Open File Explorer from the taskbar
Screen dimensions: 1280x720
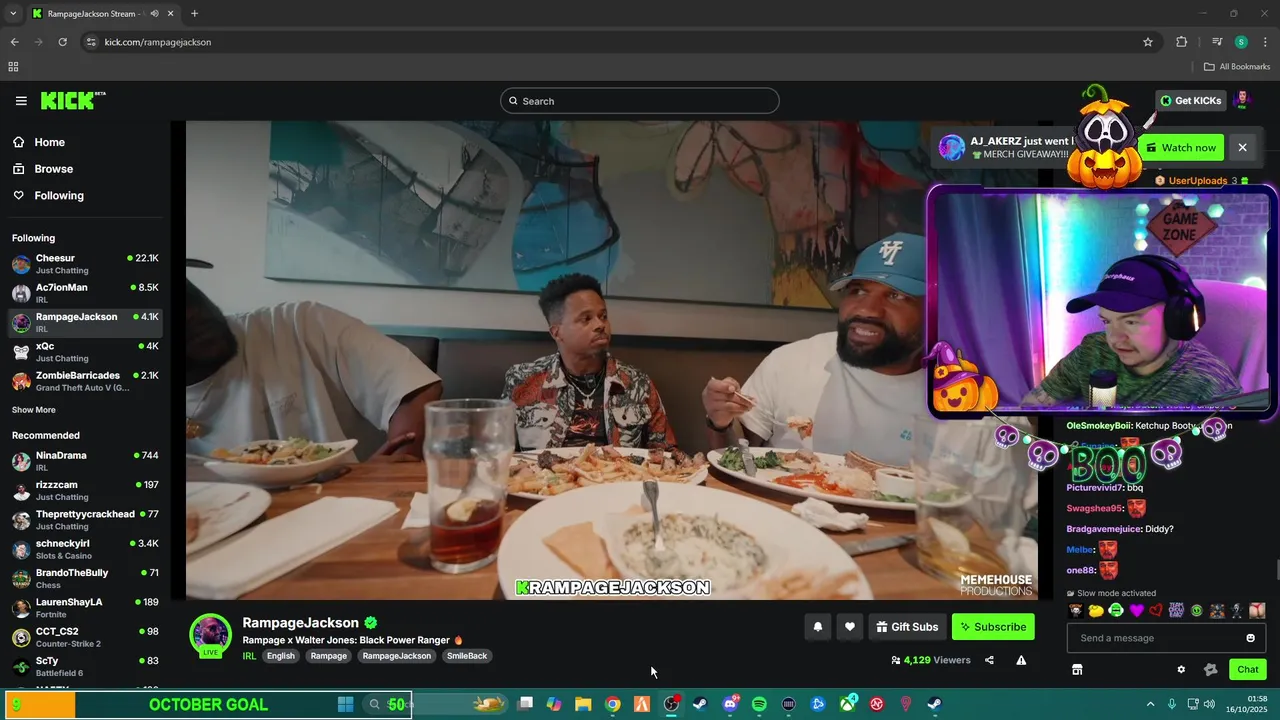click(x=583, y=704)
